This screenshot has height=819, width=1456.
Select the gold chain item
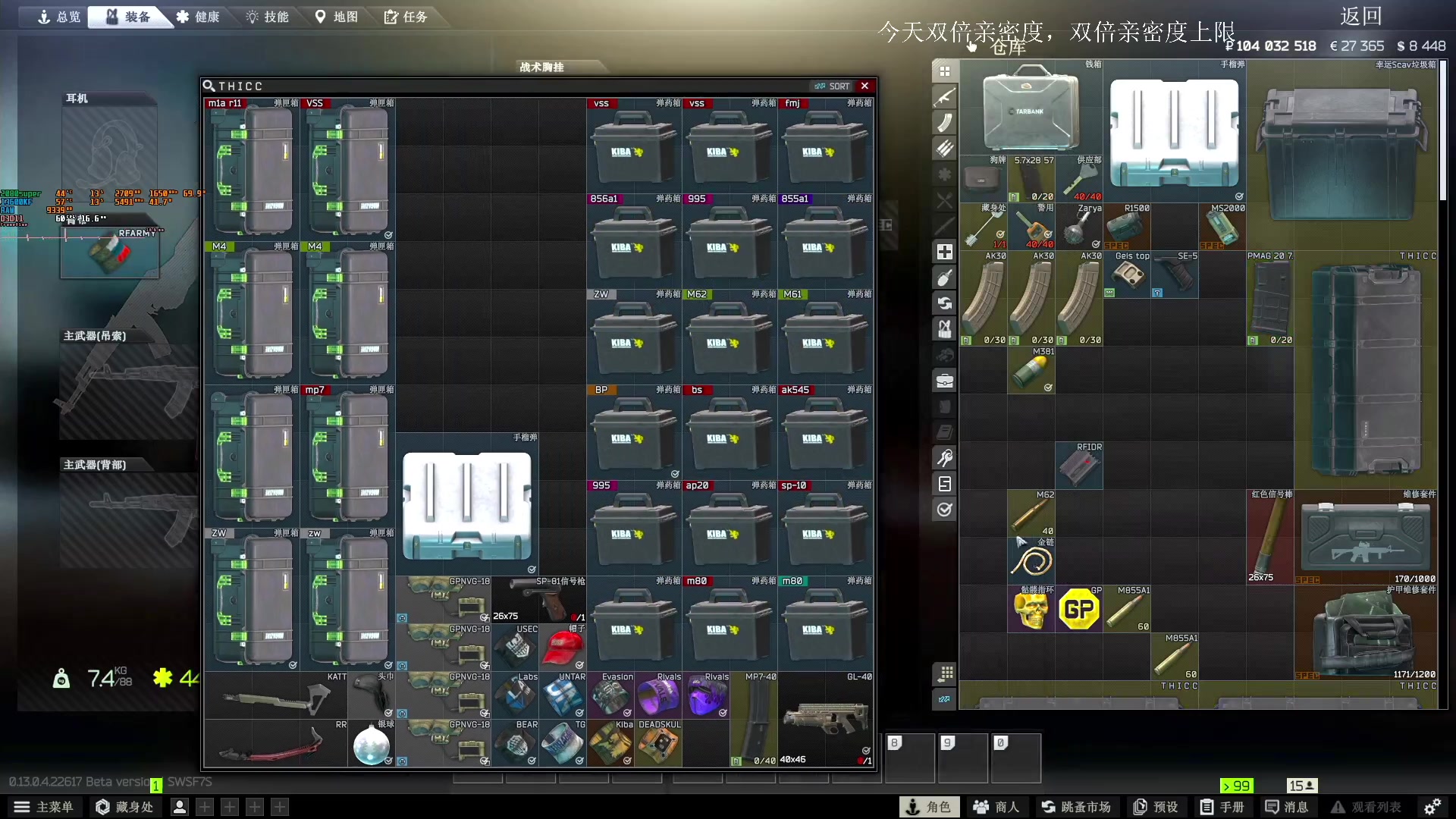coord(1031,560)
